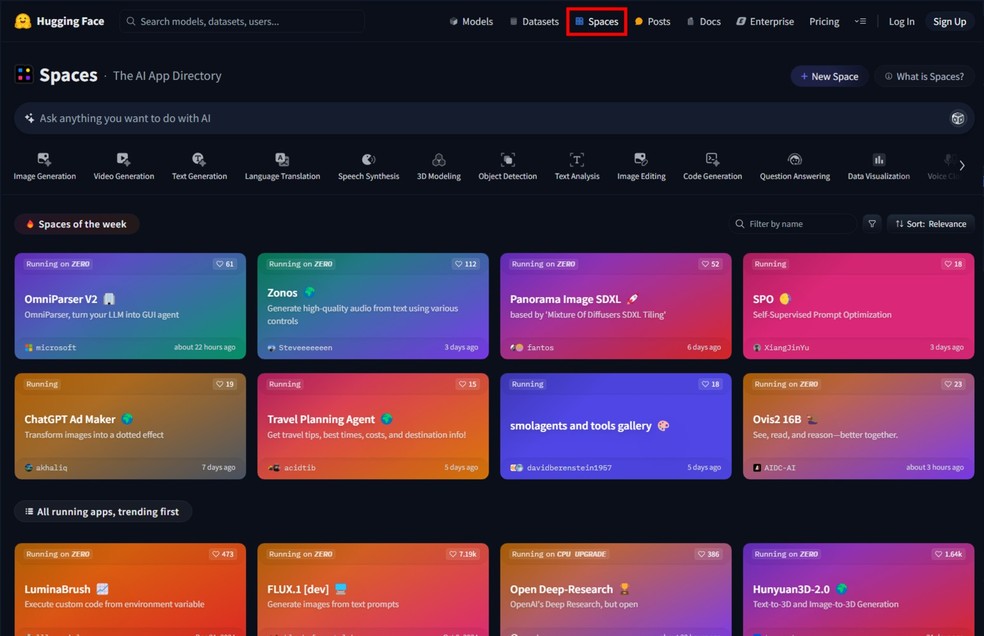Open the Zonos space card

[373, 306]
